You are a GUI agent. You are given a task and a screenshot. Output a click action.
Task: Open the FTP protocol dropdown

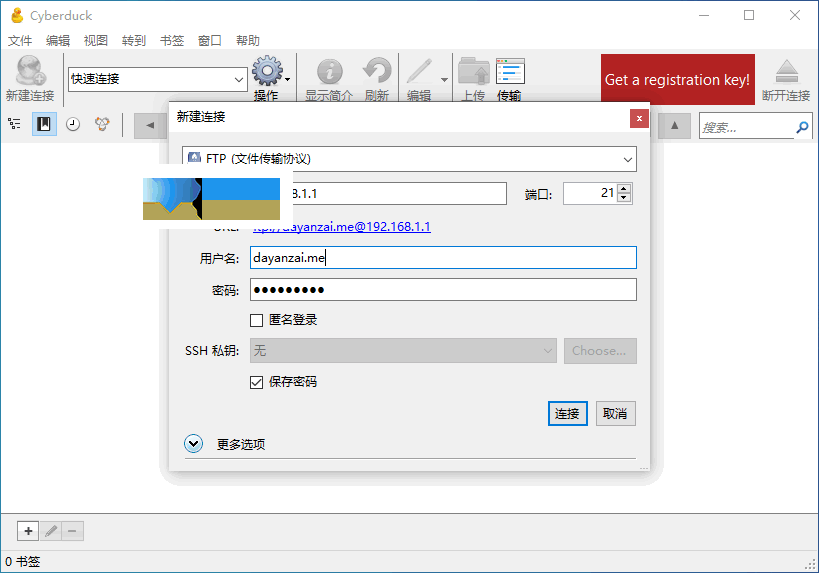410,159
